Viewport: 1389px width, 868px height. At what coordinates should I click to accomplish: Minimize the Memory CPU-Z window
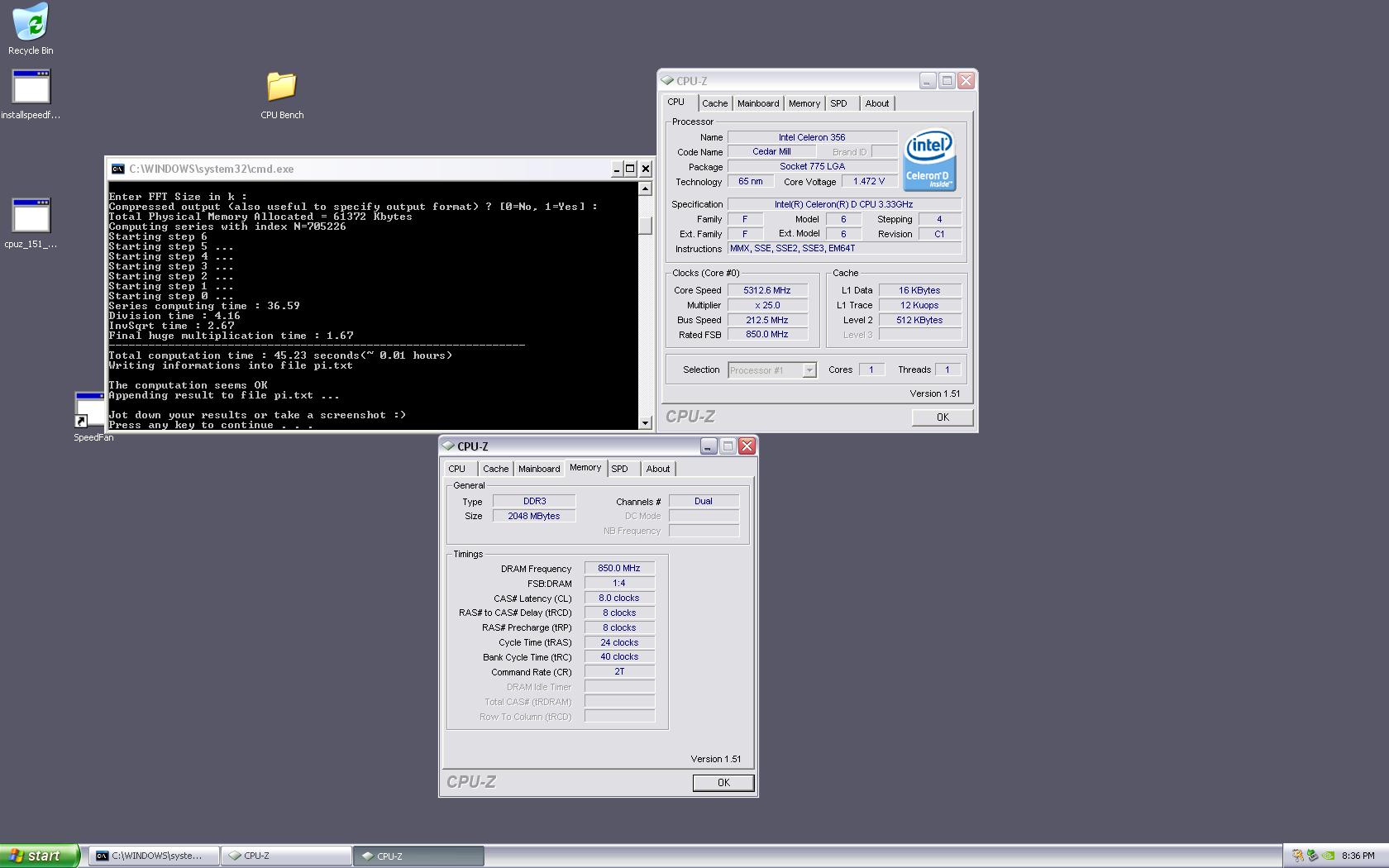(709, 446)
